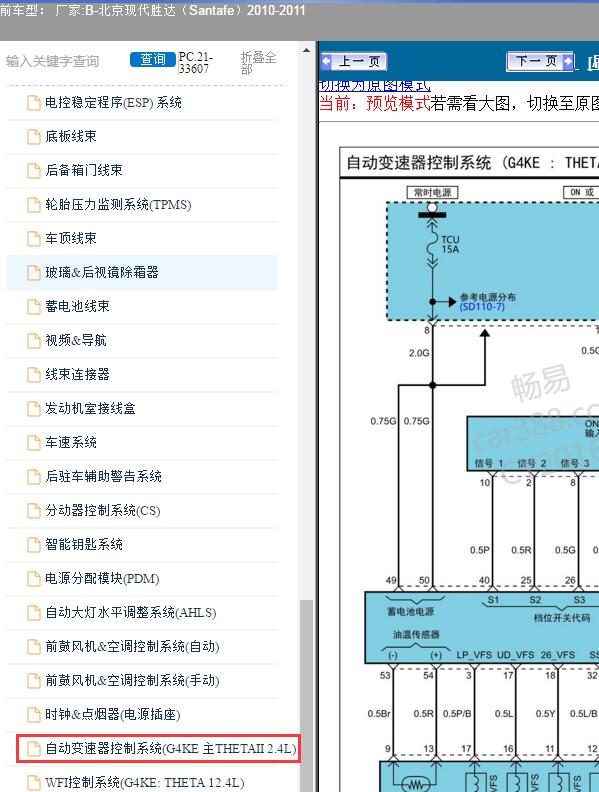Open 自动大灯水平调整系统(AHLS) diagram
The image size is (599, 792).
point(131,612)
